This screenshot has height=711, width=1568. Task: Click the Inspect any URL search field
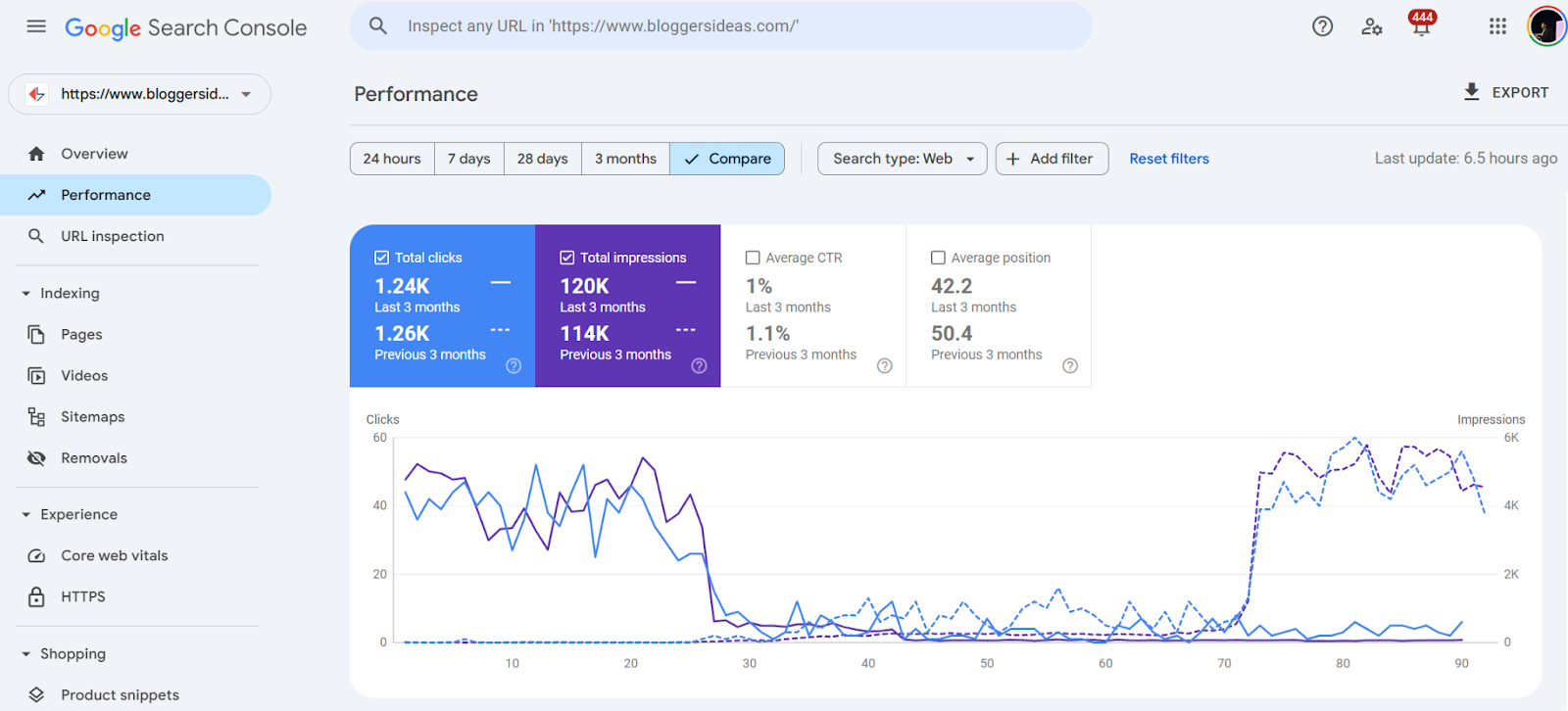[720, 26]
